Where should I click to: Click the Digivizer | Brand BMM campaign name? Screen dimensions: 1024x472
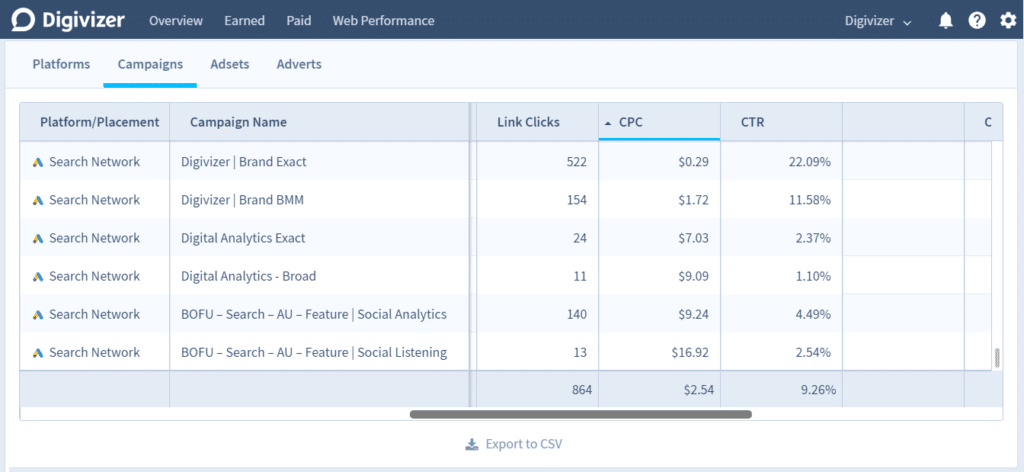pyautogui.click(x=242, y=200)
